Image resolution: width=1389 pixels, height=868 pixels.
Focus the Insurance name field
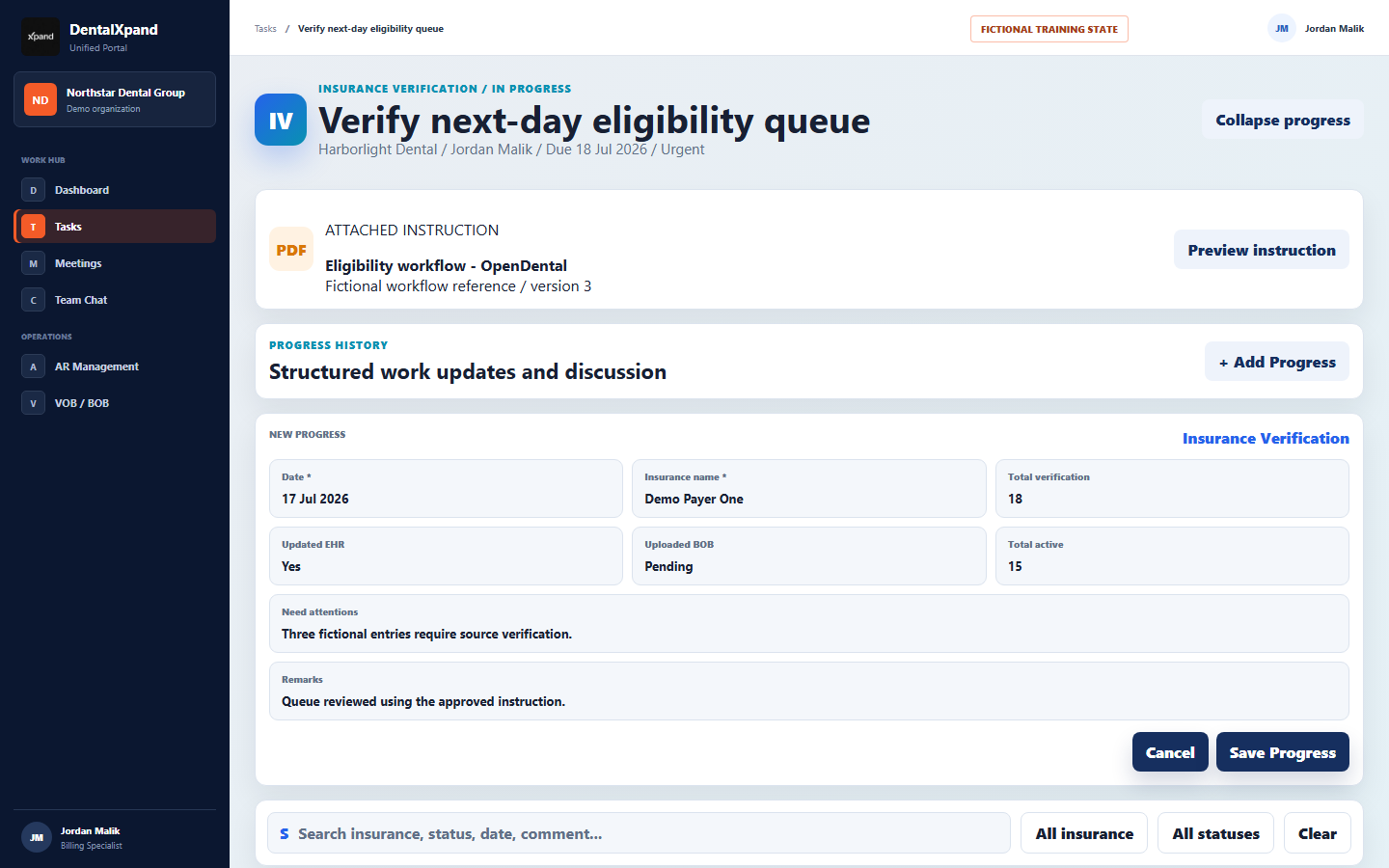click(809, 488)
